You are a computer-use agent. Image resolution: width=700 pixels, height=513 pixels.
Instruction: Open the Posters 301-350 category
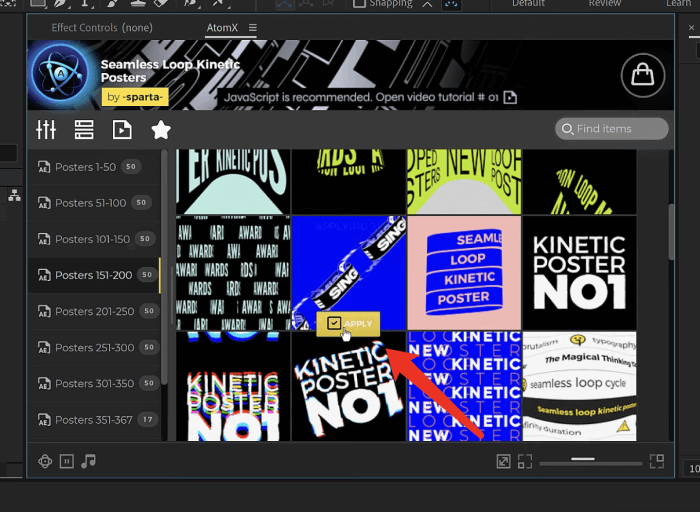pos(94,384)
